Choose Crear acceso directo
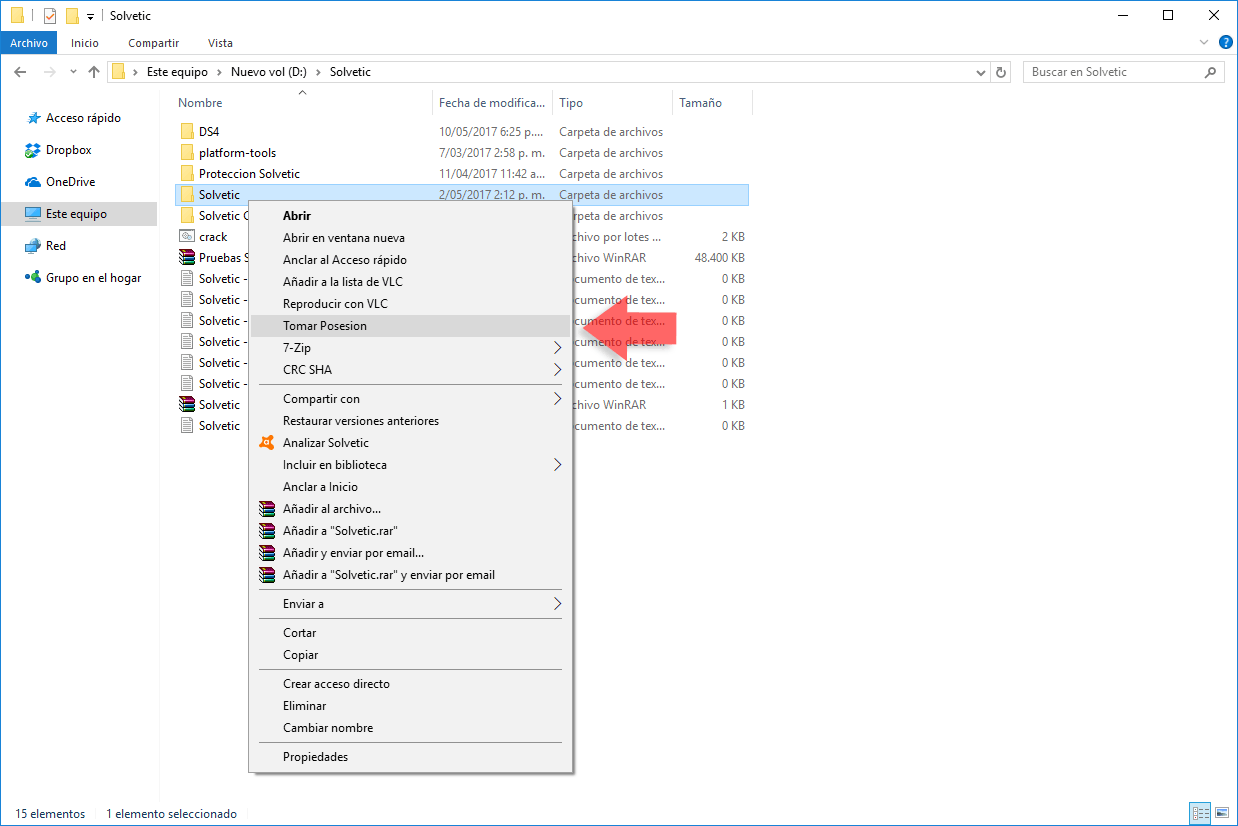Image resolution: width=1238 pixels, height=826 pixels. [410, 684]
